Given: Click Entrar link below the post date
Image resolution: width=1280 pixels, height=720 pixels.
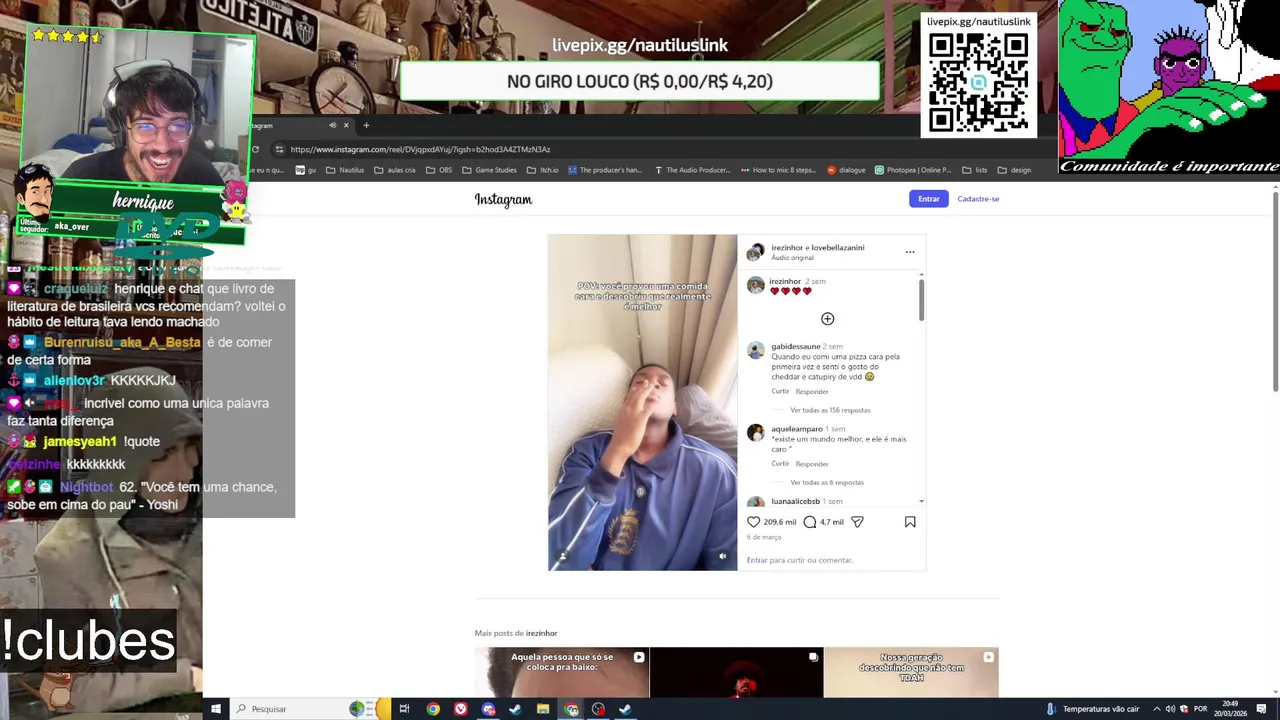Looking at the screenshot, I should [757, 560].
